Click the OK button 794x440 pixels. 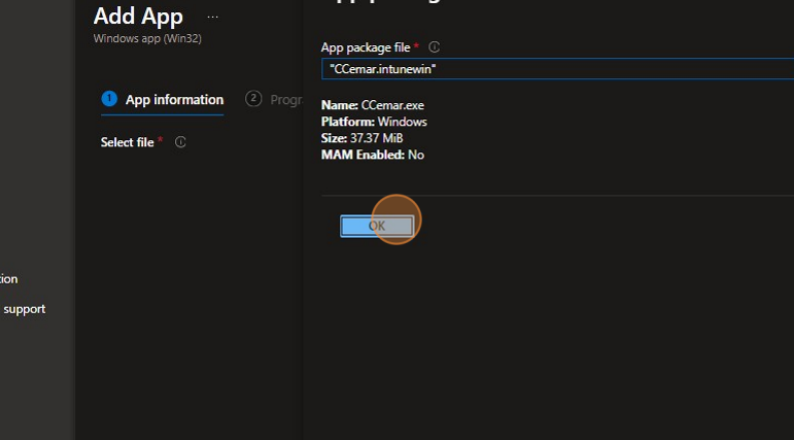[x=376, y=226]
